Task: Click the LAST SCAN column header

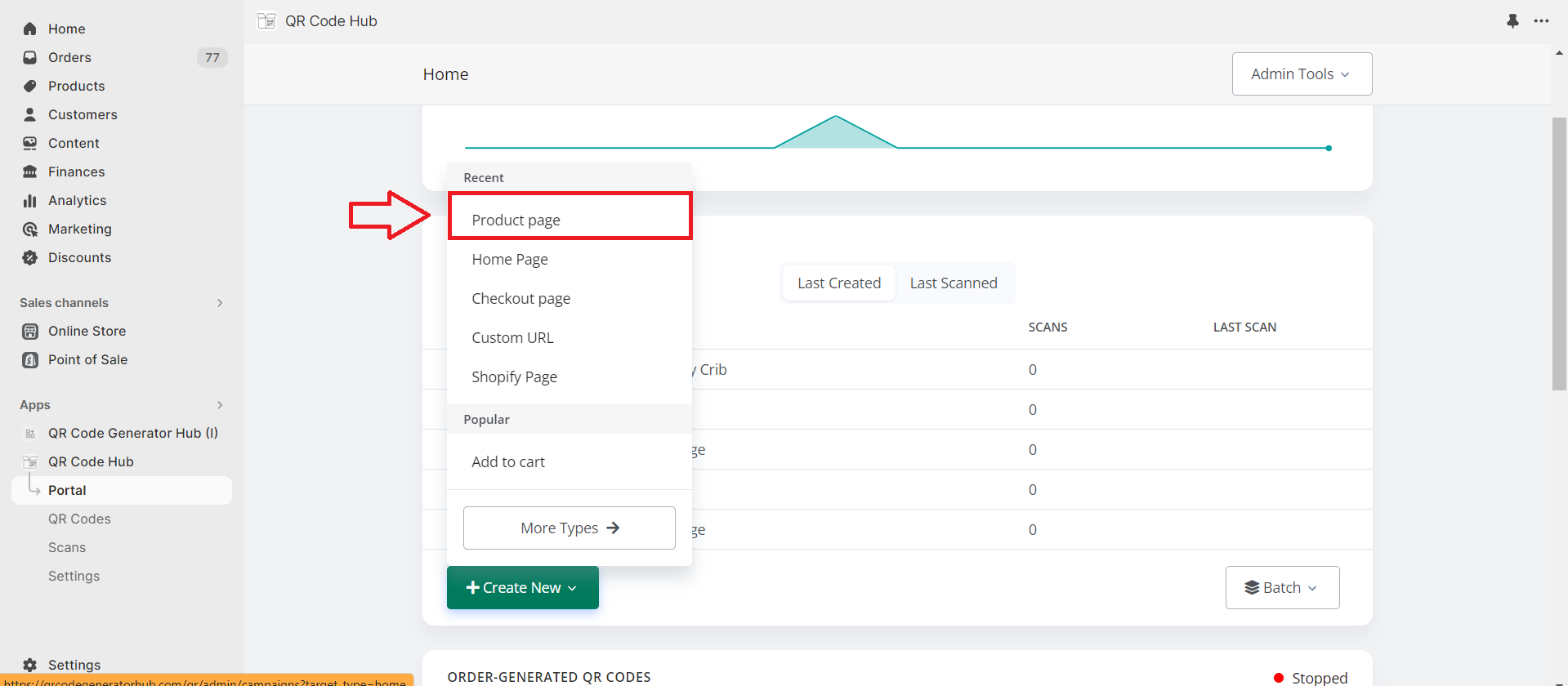Action: [x=1244, y=327]
